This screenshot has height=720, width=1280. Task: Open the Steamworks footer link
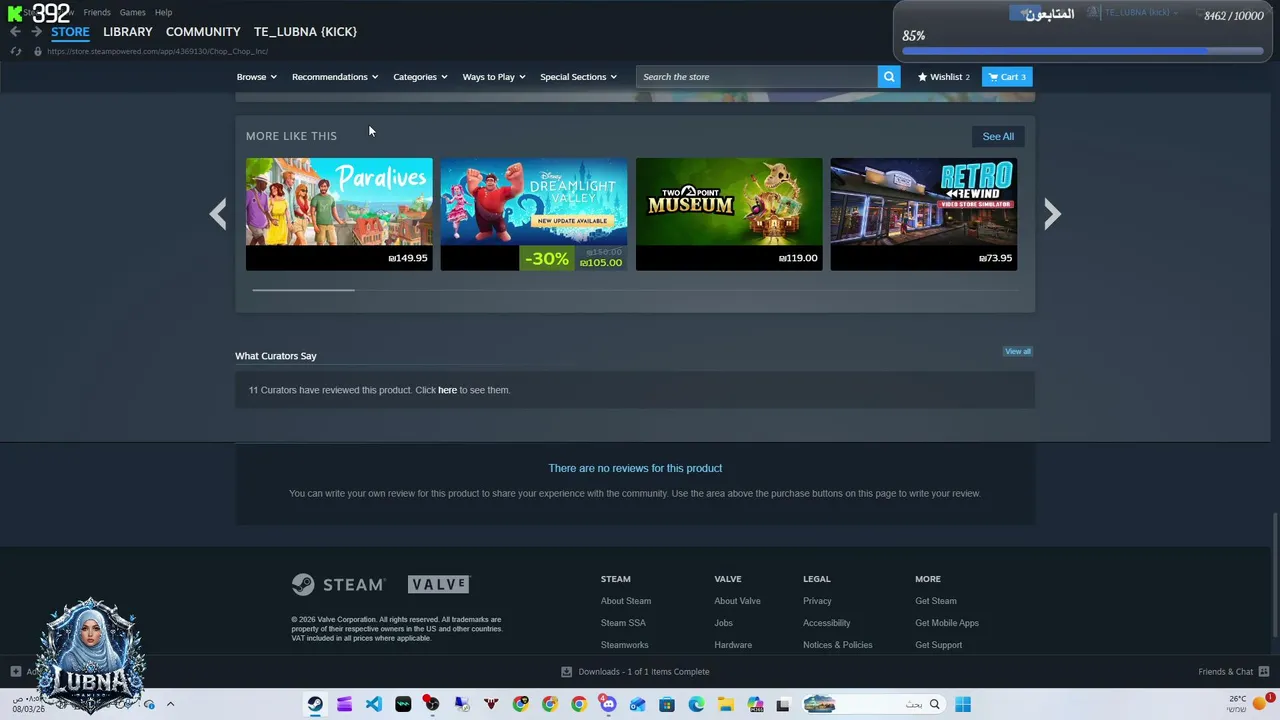(625, 645)
